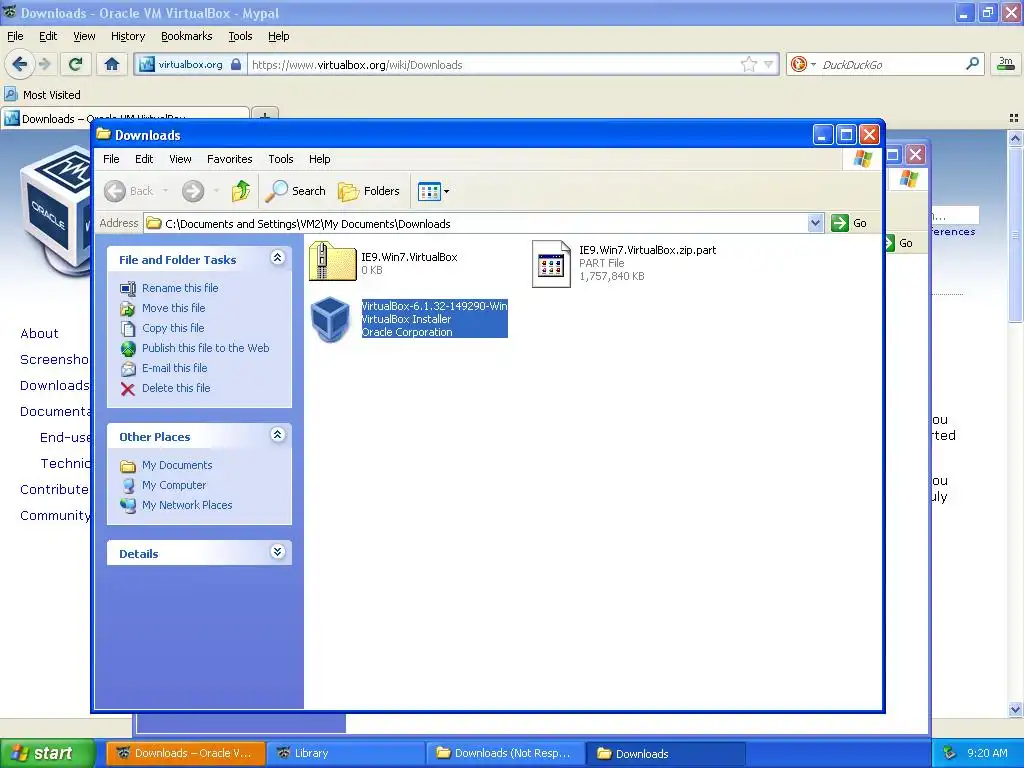
Task: Open the Explorer Tools menu
Action: (x=281, y=159)
